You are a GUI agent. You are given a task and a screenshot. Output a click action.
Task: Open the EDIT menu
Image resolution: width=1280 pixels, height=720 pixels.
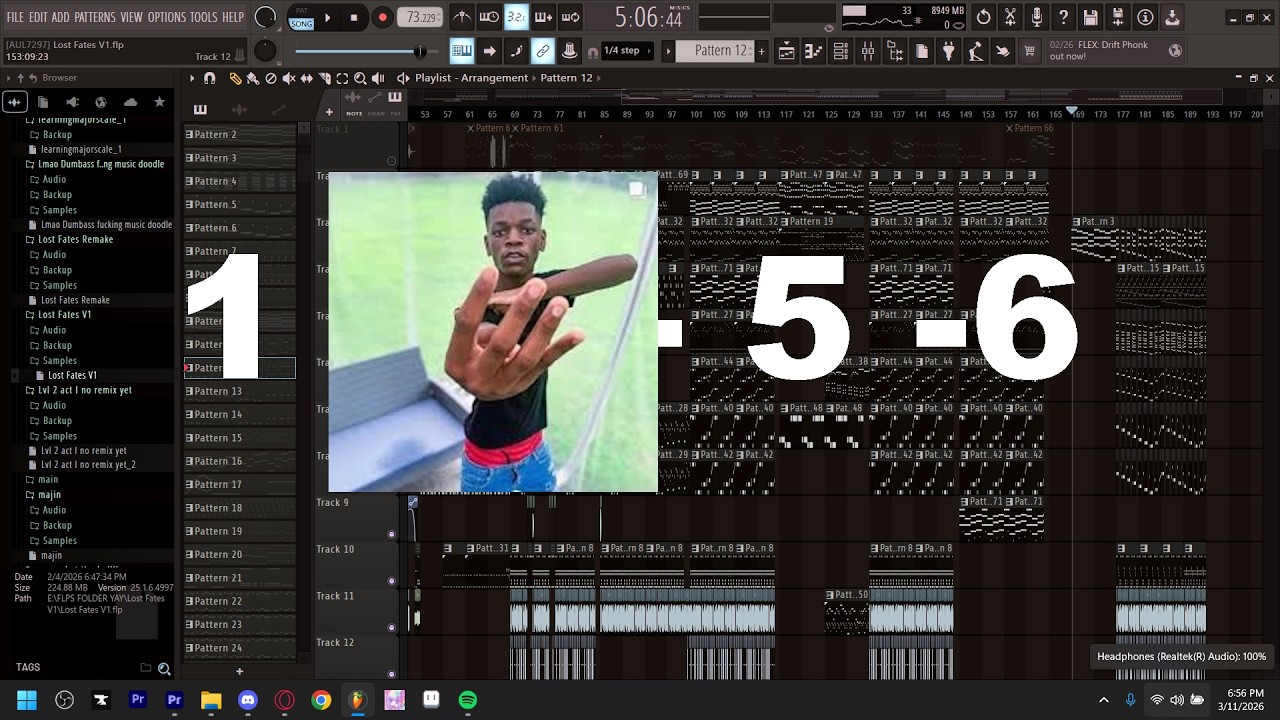point(38,18)
